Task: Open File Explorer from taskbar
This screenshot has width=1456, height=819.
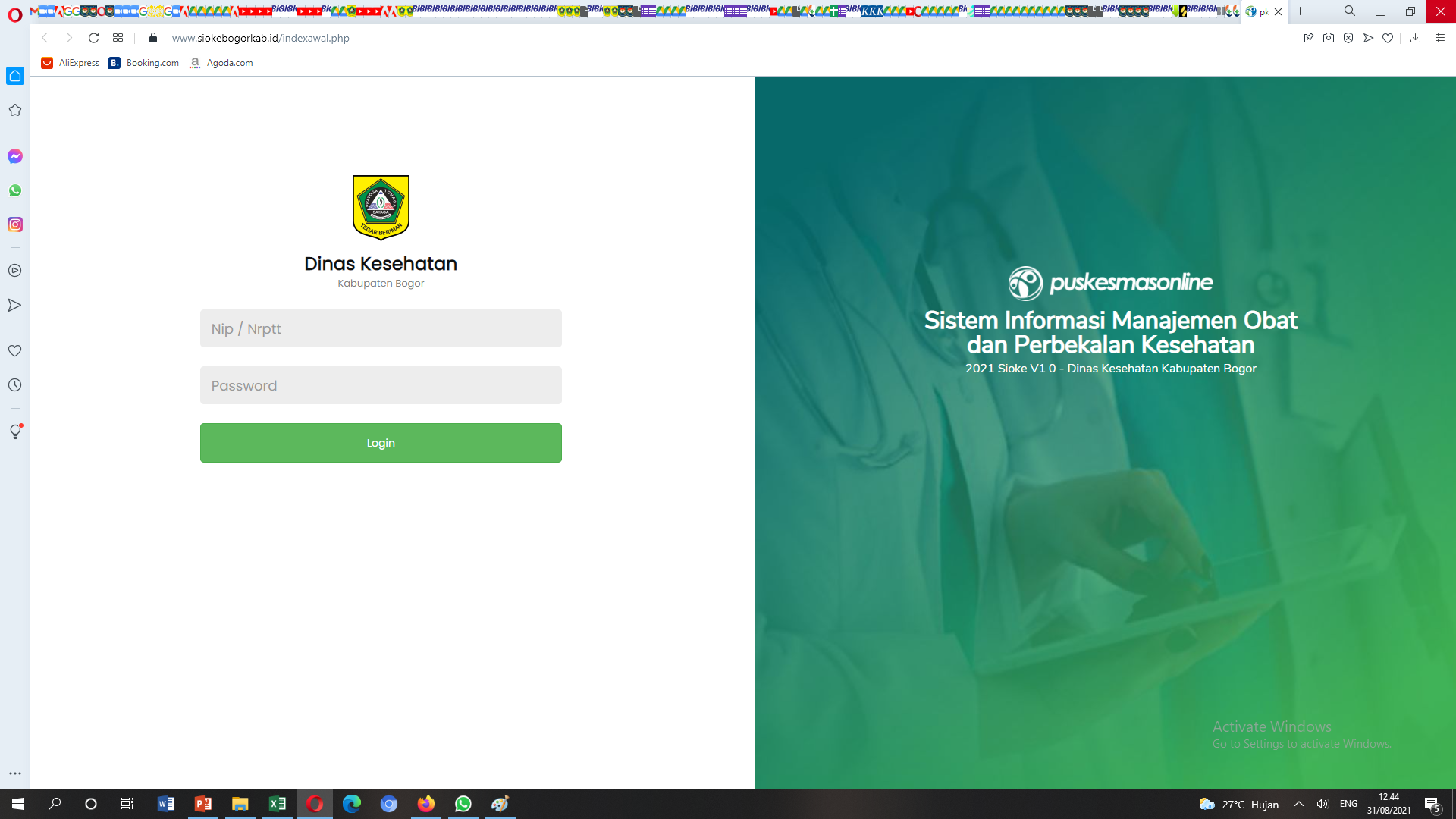Action: (240, 804)
